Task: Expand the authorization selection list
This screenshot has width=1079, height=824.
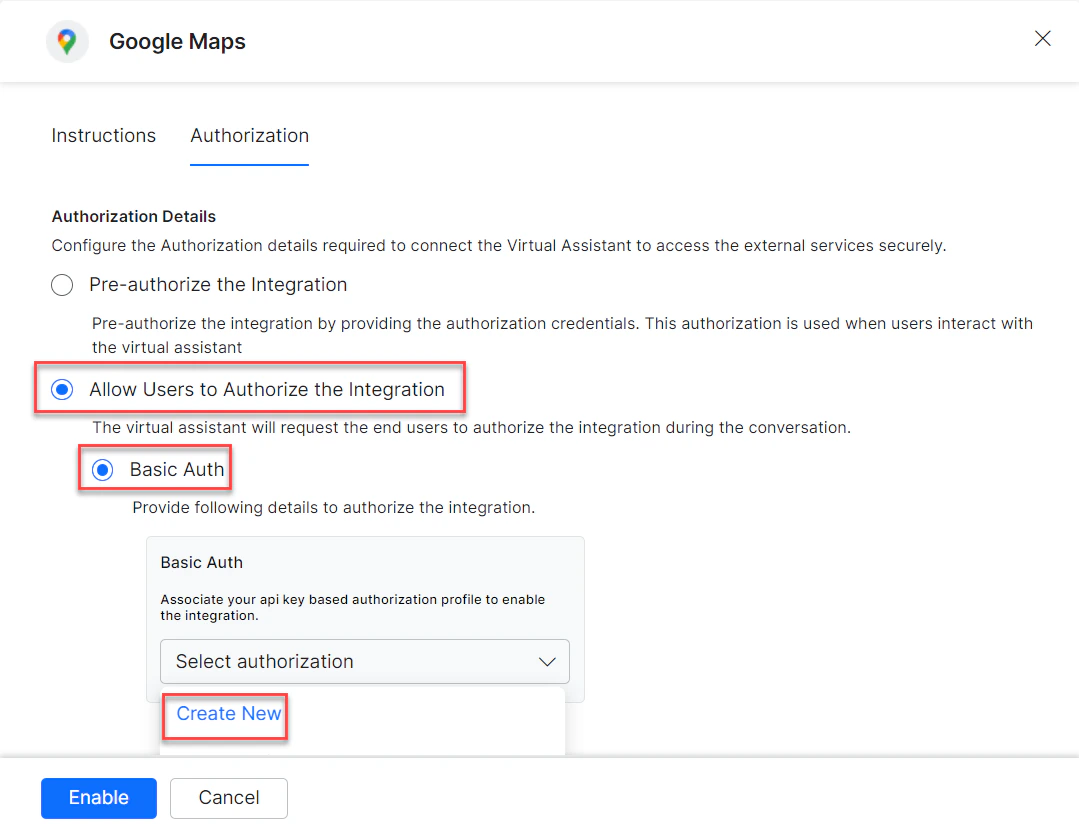Action: coord(364,661)
